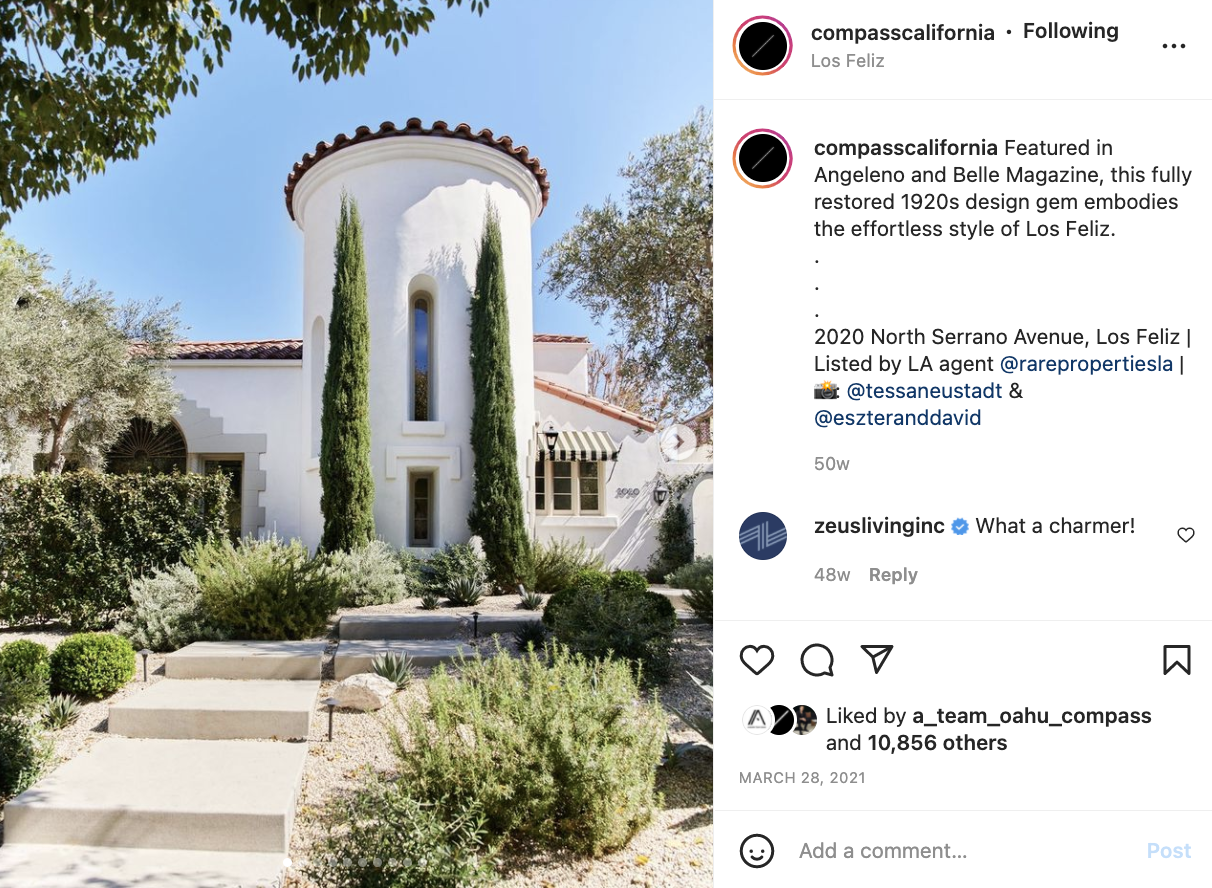The width and height of the screenshot is (1212, 888).
Task: Open the @eszteranddavid mention
Action: click(x=898, y=418)
